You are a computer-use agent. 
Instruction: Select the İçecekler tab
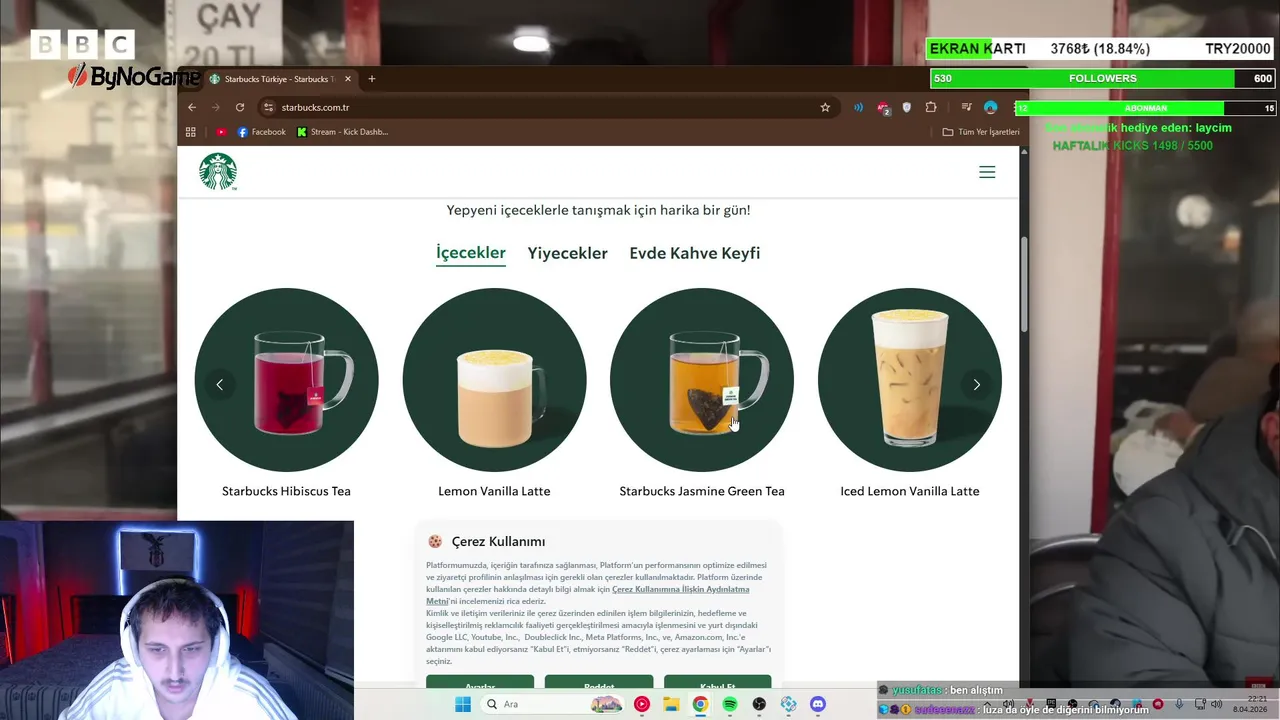tap(471, 253)
